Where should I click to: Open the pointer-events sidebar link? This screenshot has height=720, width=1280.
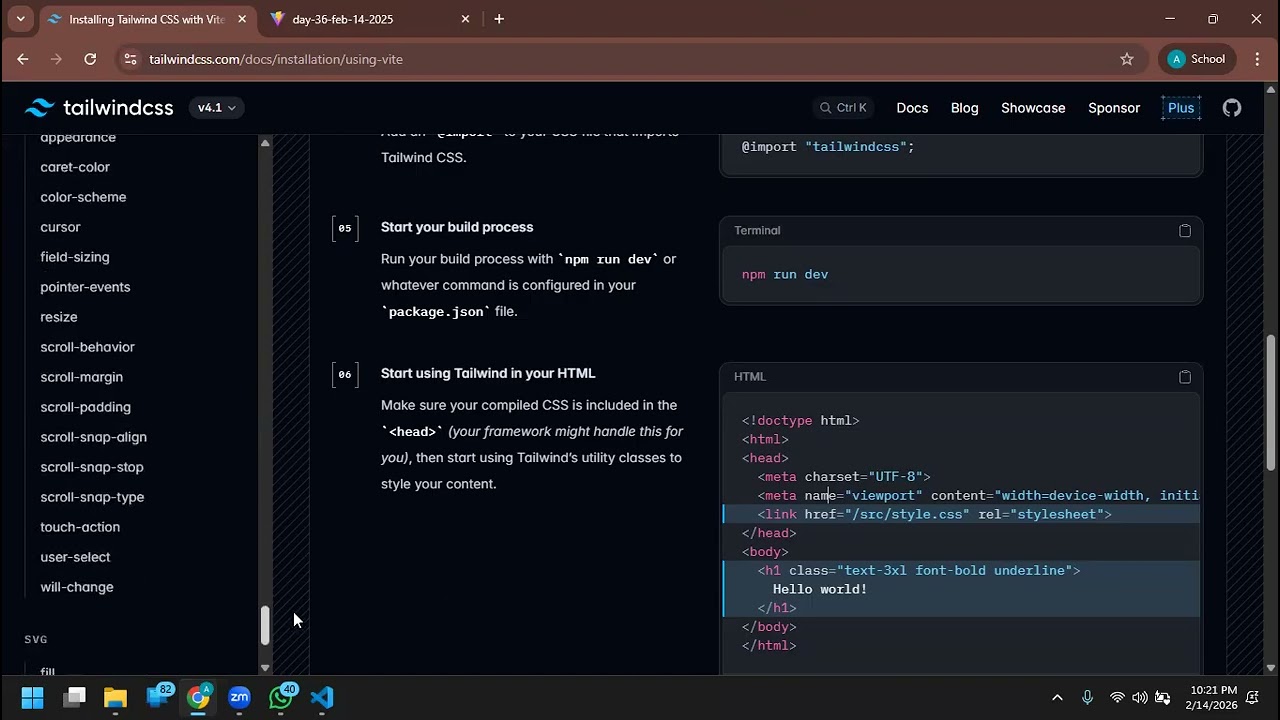click(x=85, y=287)
